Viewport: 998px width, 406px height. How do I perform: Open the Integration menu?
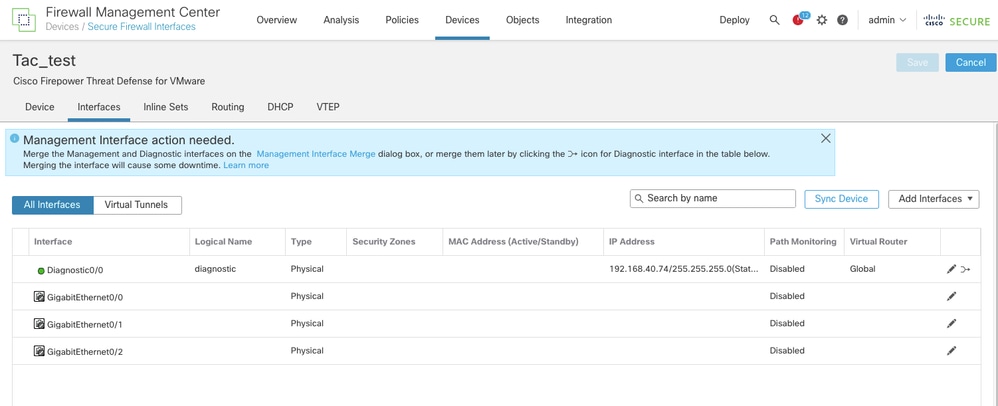pyautogui.click(x=589, y=20)
